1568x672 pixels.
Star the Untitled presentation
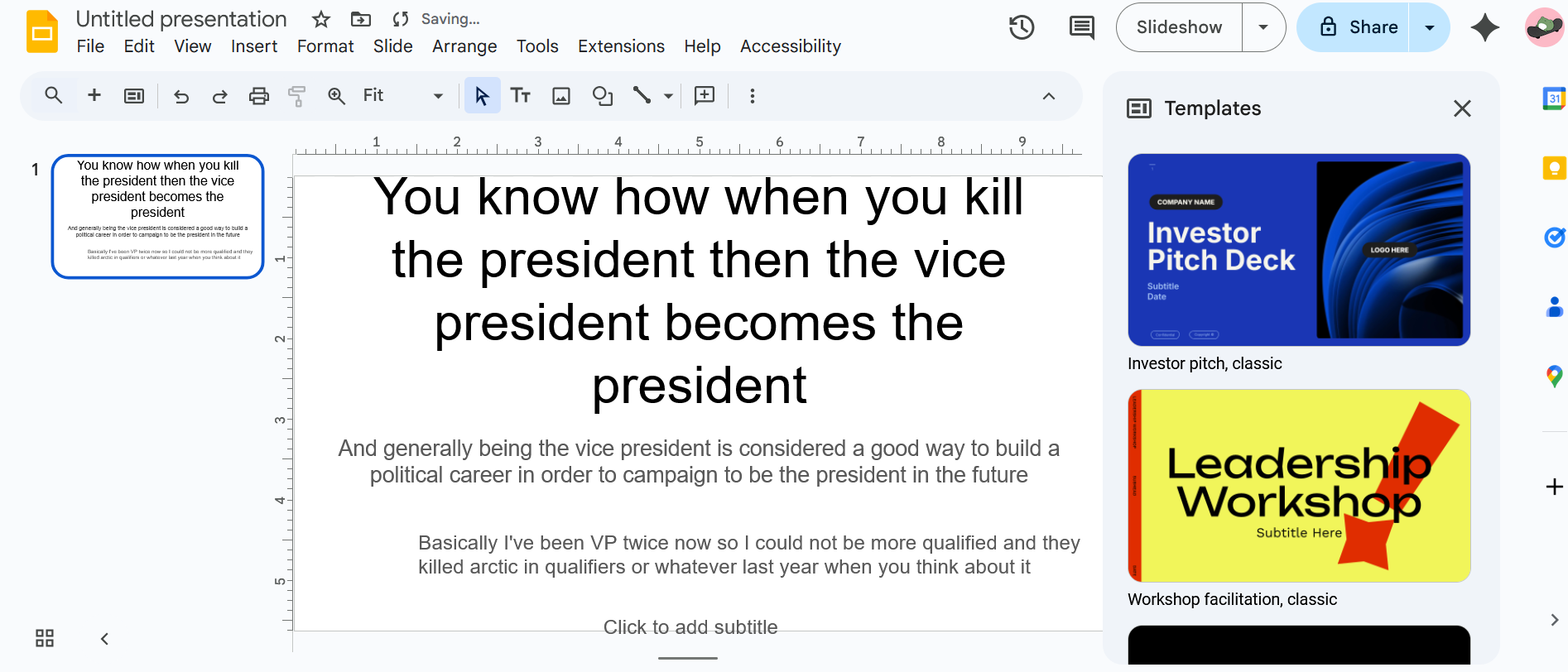click(321, 19)
